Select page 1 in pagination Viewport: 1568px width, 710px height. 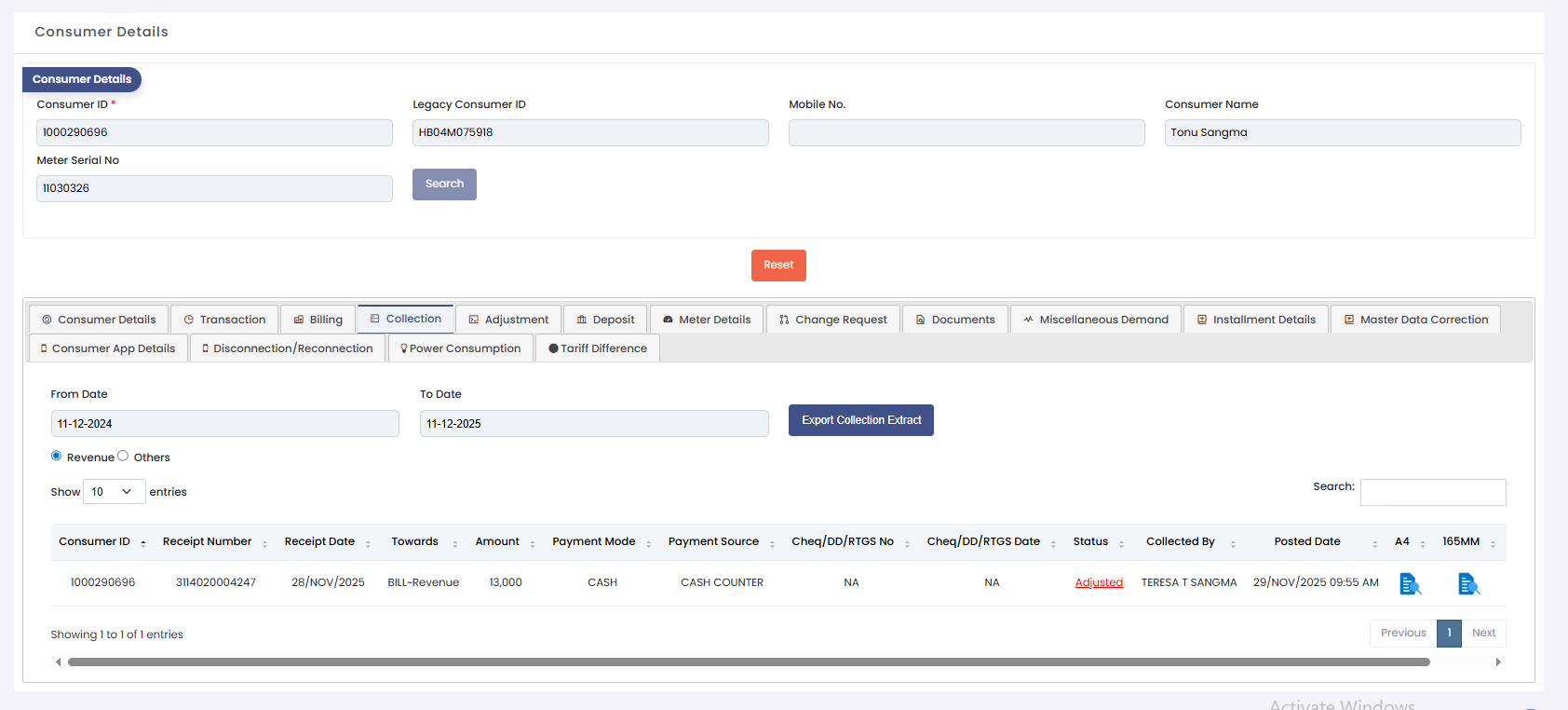coord(1449,634)
